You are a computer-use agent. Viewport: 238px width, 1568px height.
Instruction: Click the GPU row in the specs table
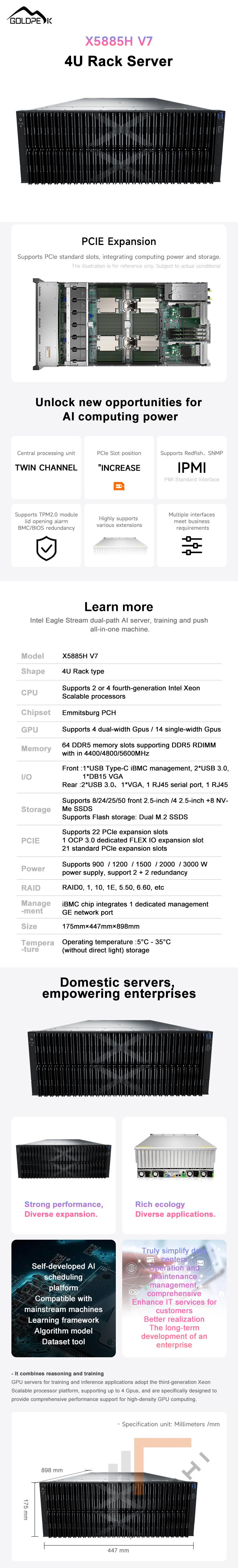point(119,729)
